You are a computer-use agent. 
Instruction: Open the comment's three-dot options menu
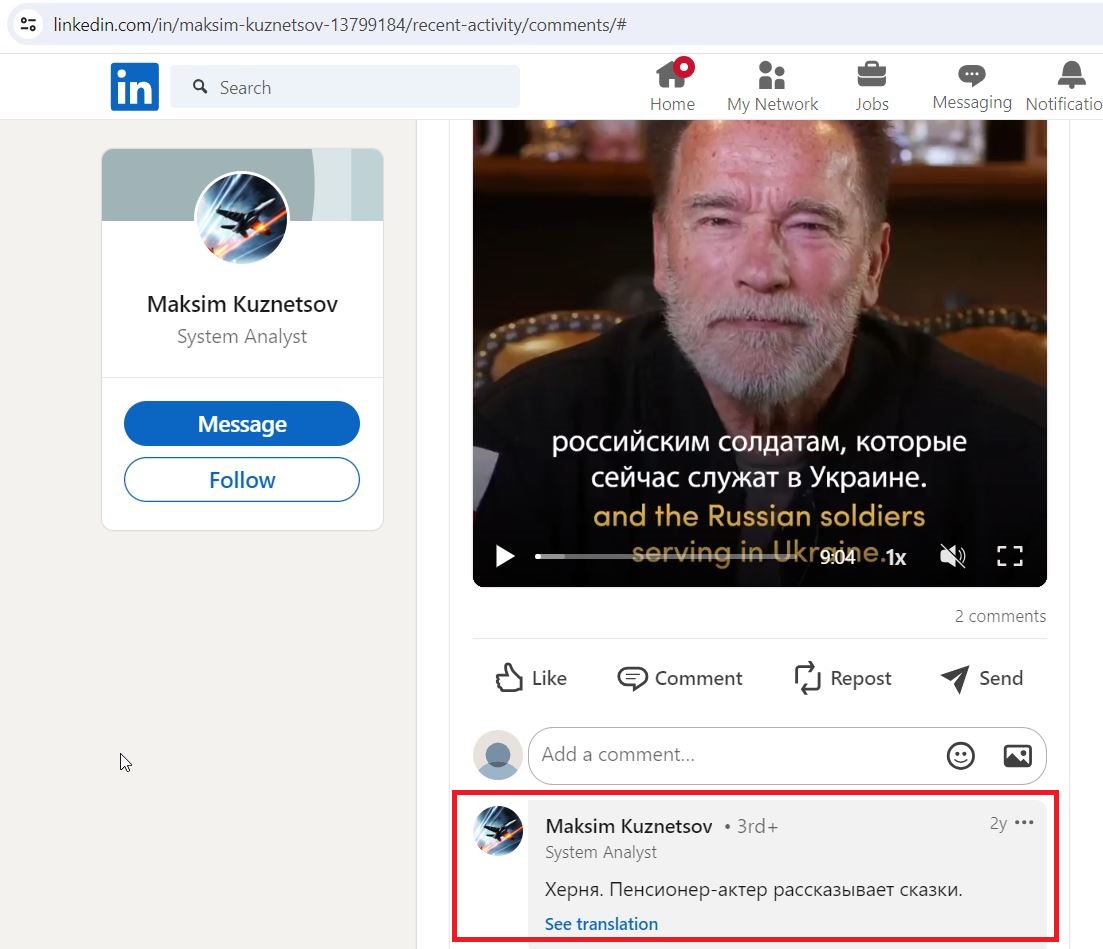point(1024,822)
